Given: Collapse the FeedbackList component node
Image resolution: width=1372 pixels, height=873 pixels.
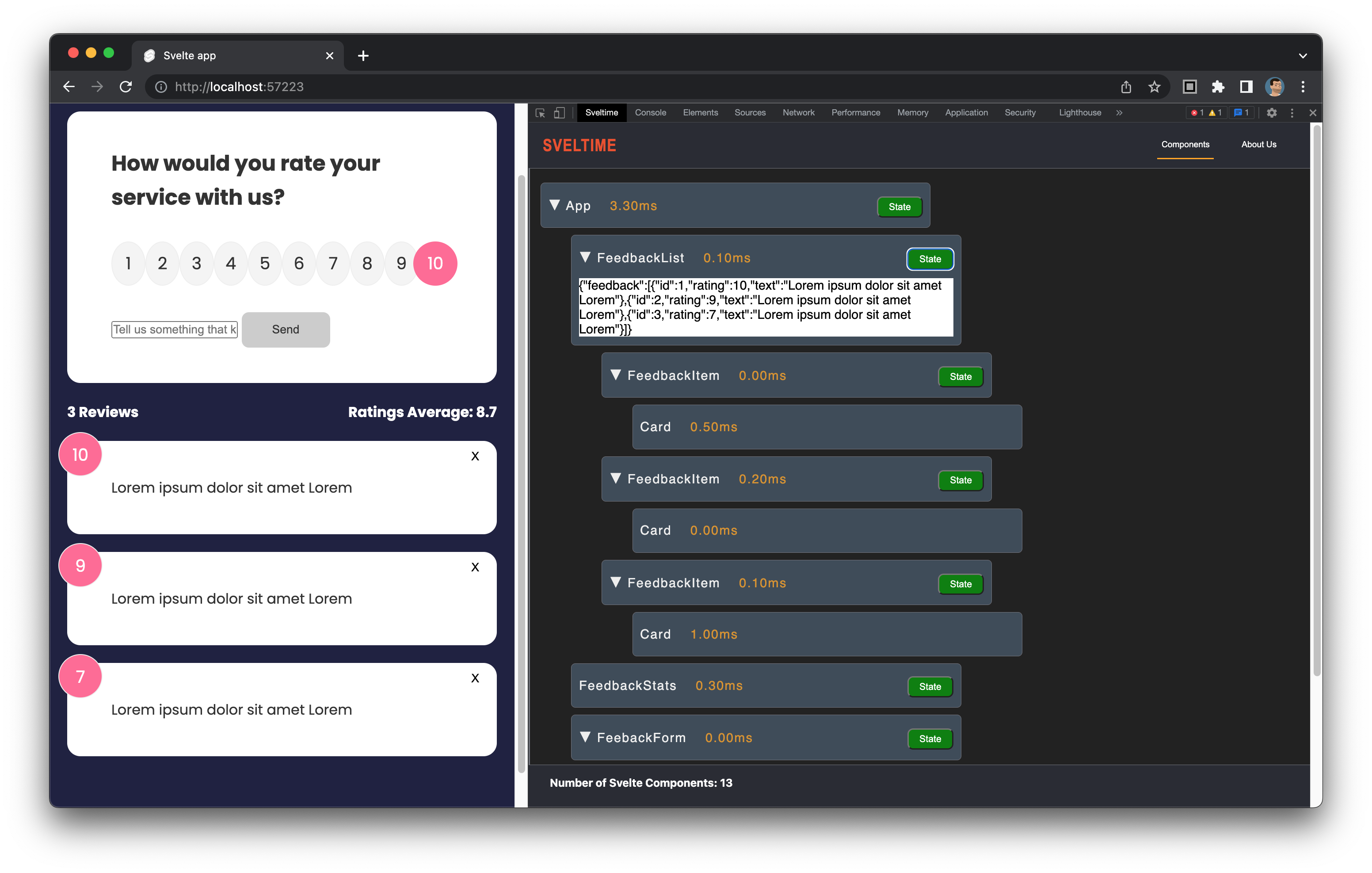Looking at the screenshot, I should [585, 257].
